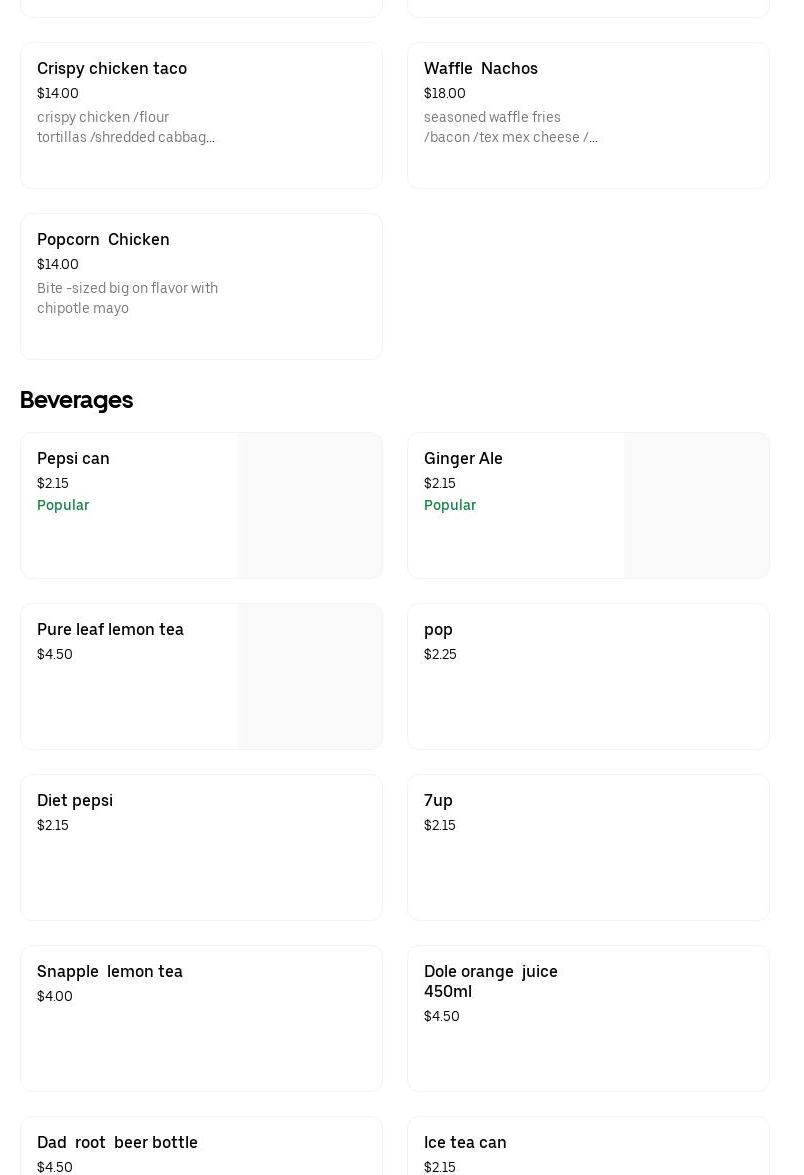Viewport: 804px width, 1175px height.
Task: Open the Pure leaf lemon tea title
Action: (110, 630)
